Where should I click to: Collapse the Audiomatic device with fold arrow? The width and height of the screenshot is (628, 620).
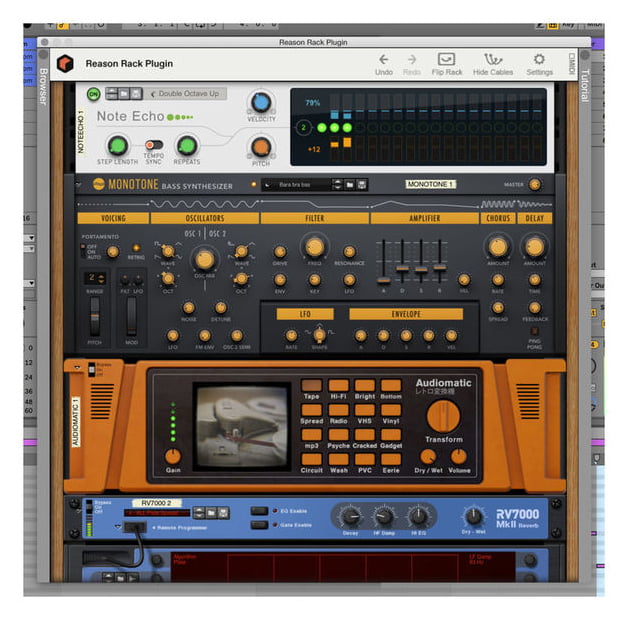tap(77, 367)
